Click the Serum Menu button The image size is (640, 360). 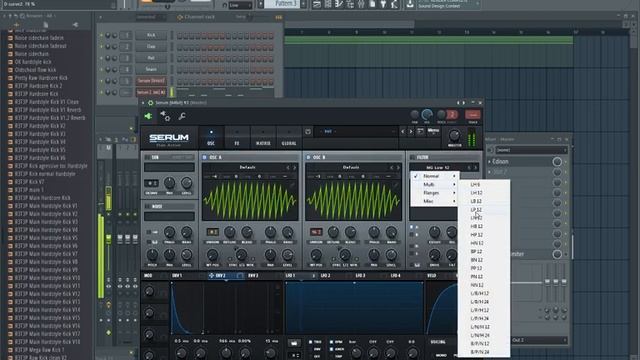[x=433, y=131]
